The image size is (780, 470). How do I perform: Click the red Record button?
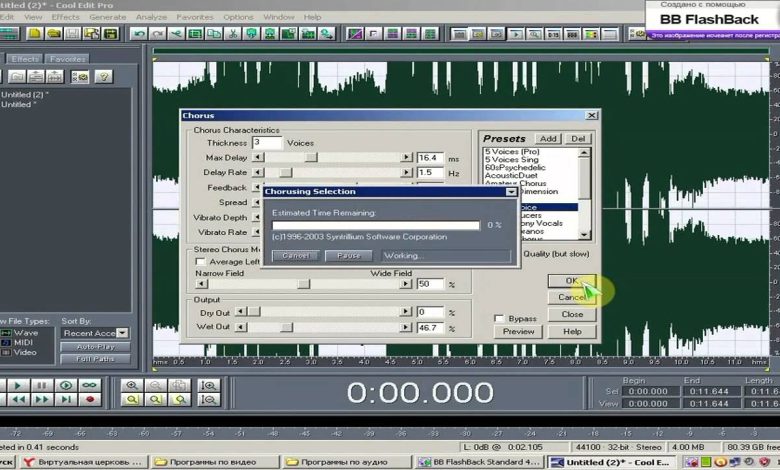click(90, 399)
